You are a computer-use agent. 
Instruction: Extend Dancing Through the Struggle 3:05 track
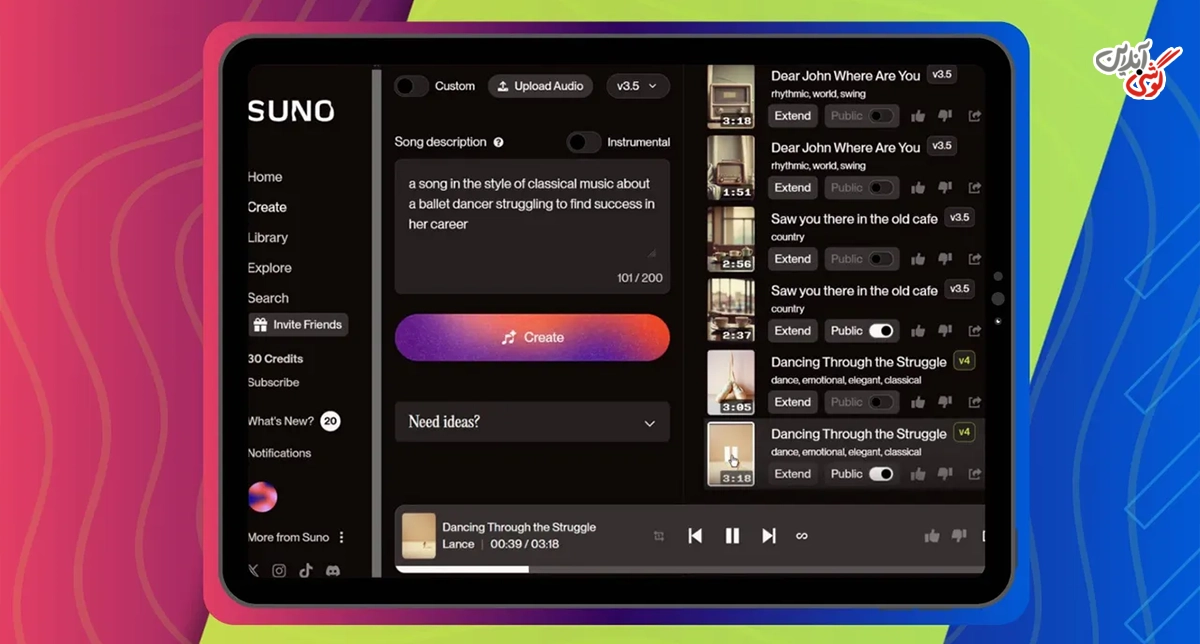[793, 402]
